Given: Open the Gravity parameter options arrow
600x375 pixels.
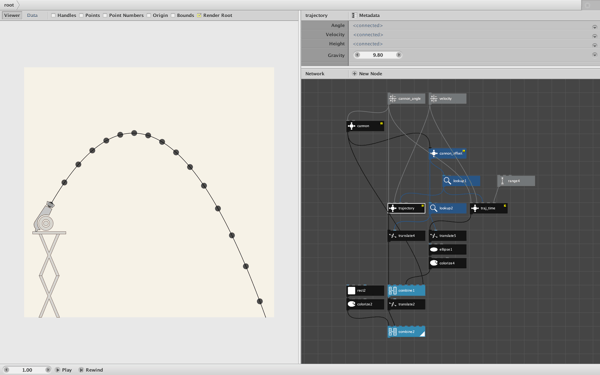Looking at the screenshot, I should [594, 54].
